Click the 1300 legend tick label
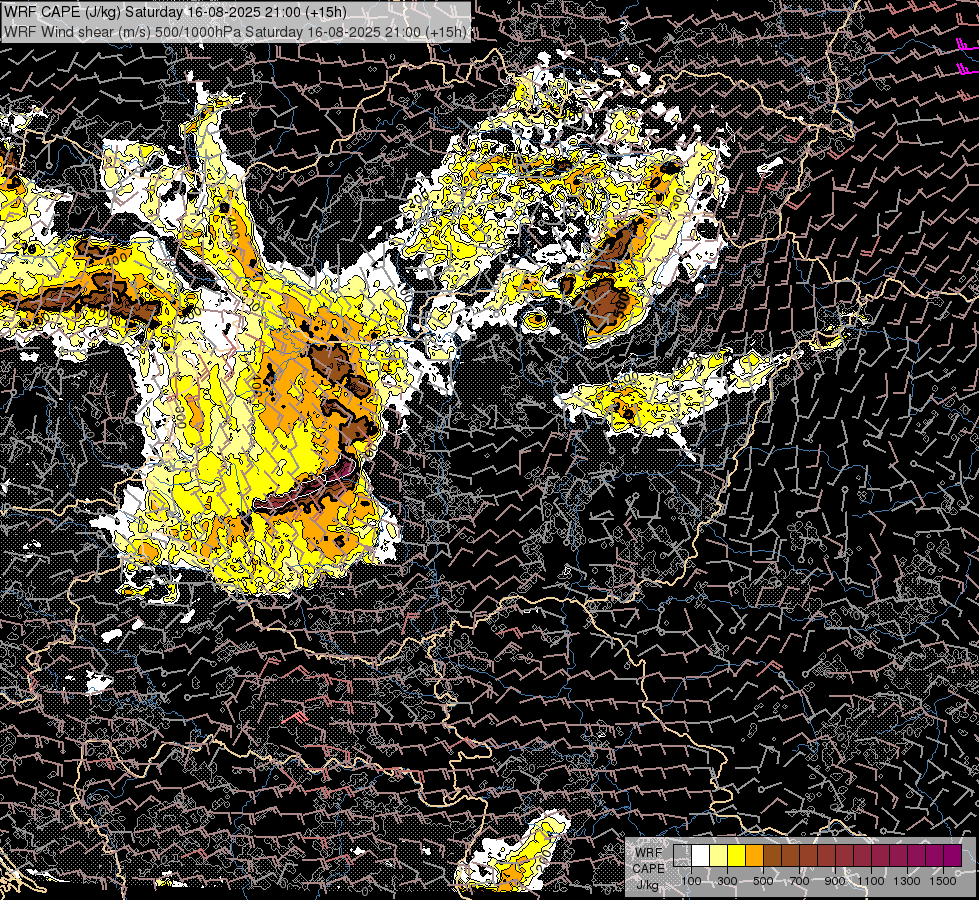979x900 pixels. (x=907, y=881)
